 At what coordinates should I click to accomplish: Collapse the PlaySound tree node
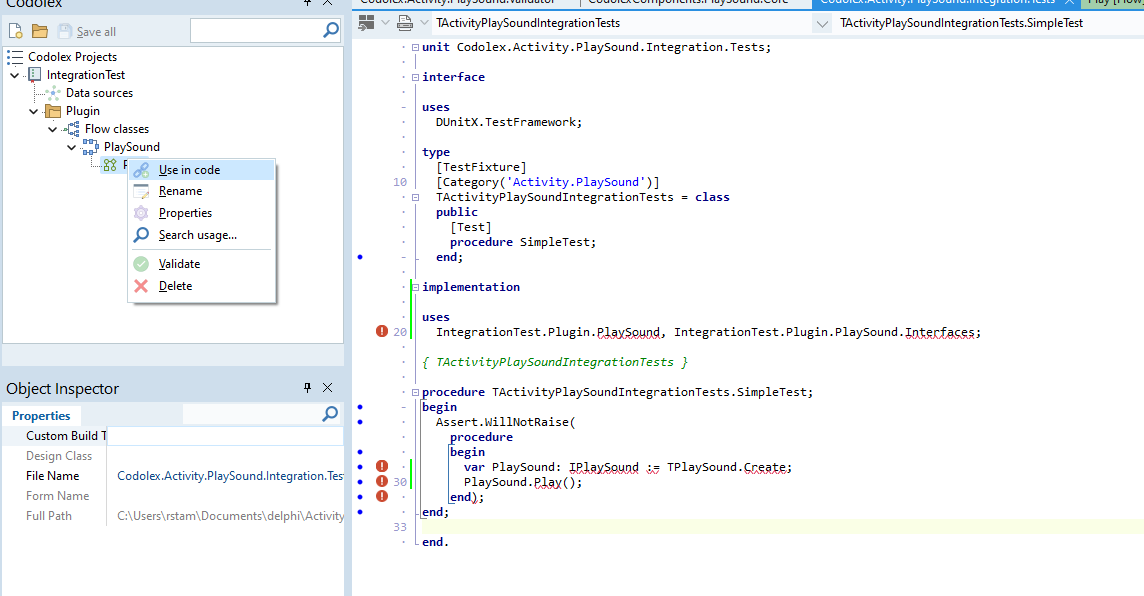tap(72, 147)
